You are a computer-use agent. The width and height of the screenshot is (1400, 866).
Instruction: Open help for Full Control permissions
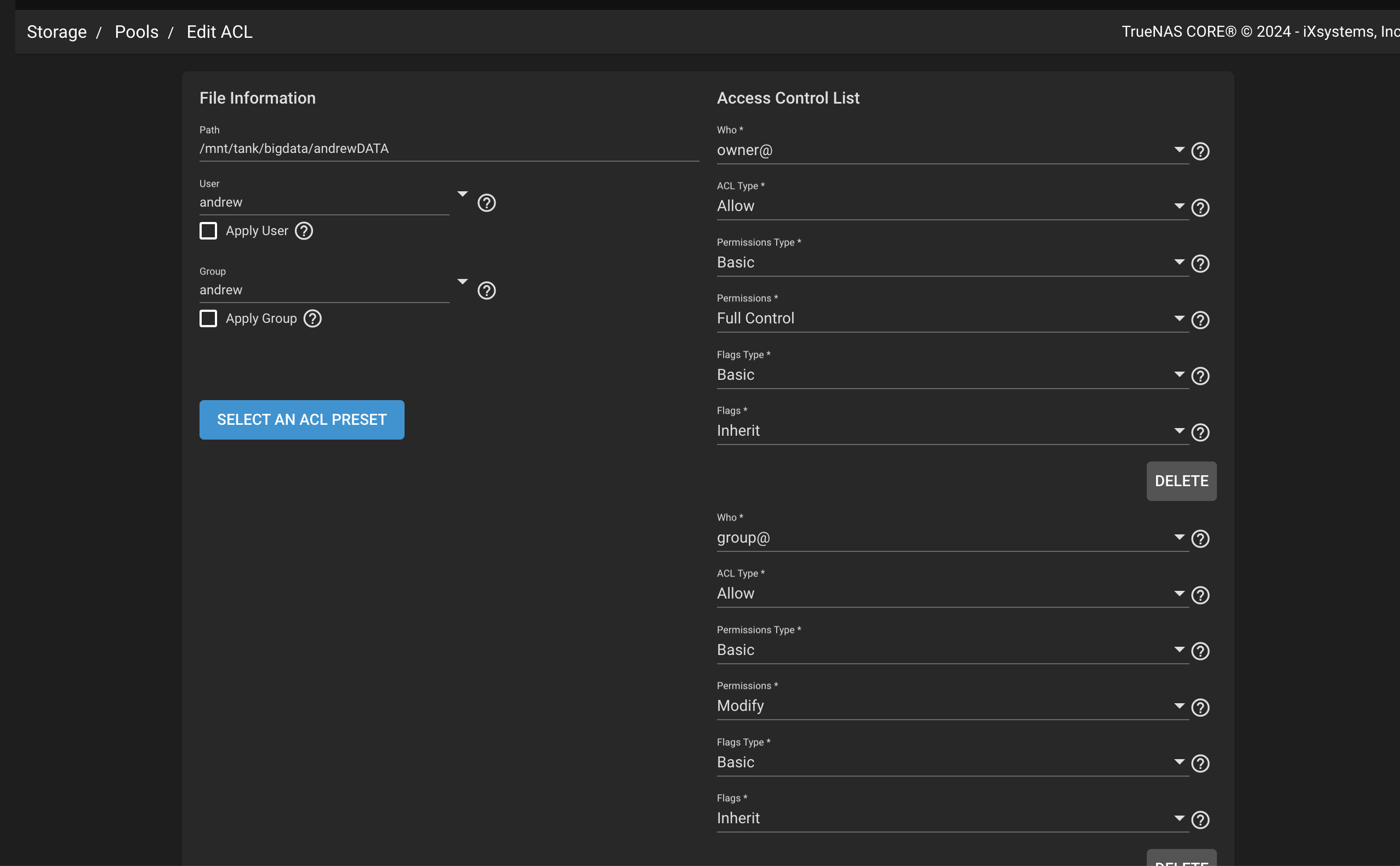[x=1200, y=320]
